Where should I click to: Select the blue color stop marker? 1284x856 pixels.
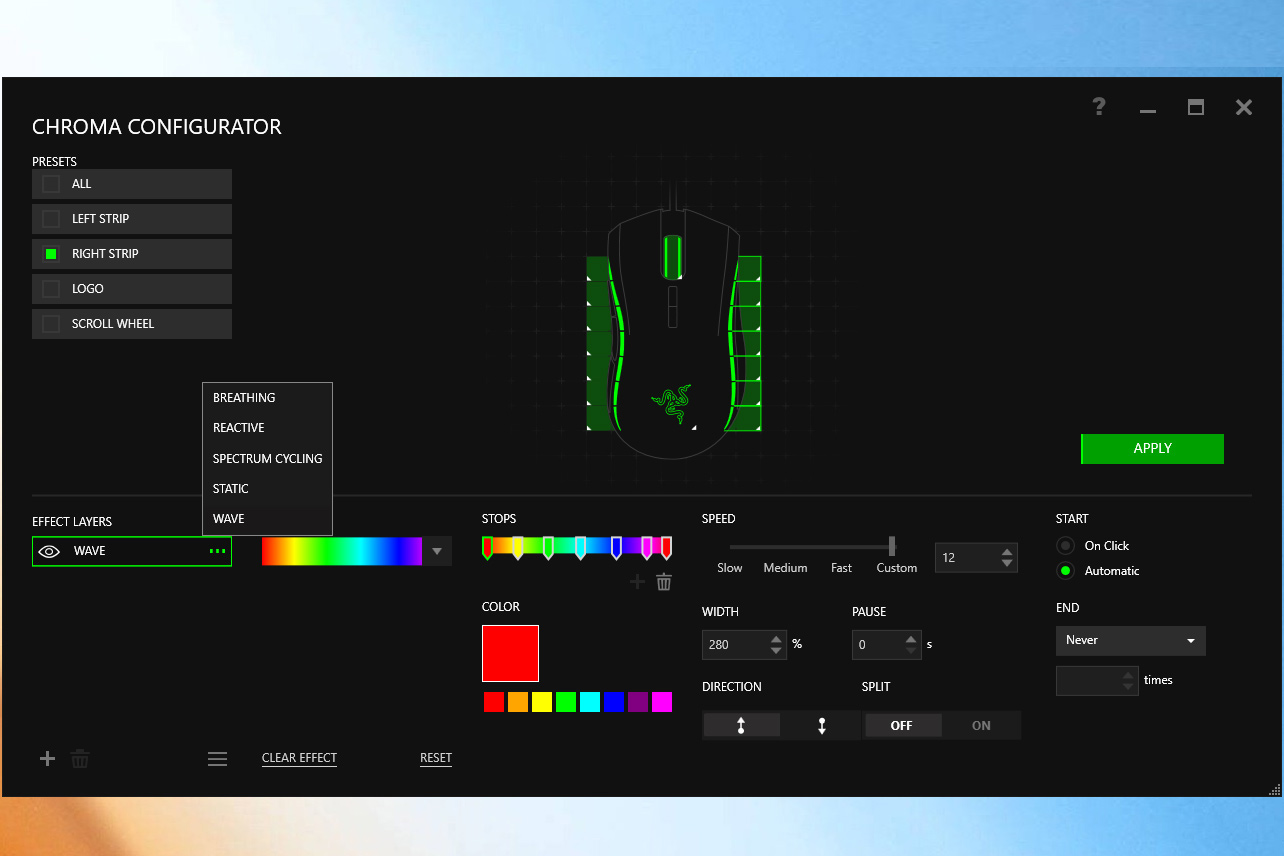(616, 548)
